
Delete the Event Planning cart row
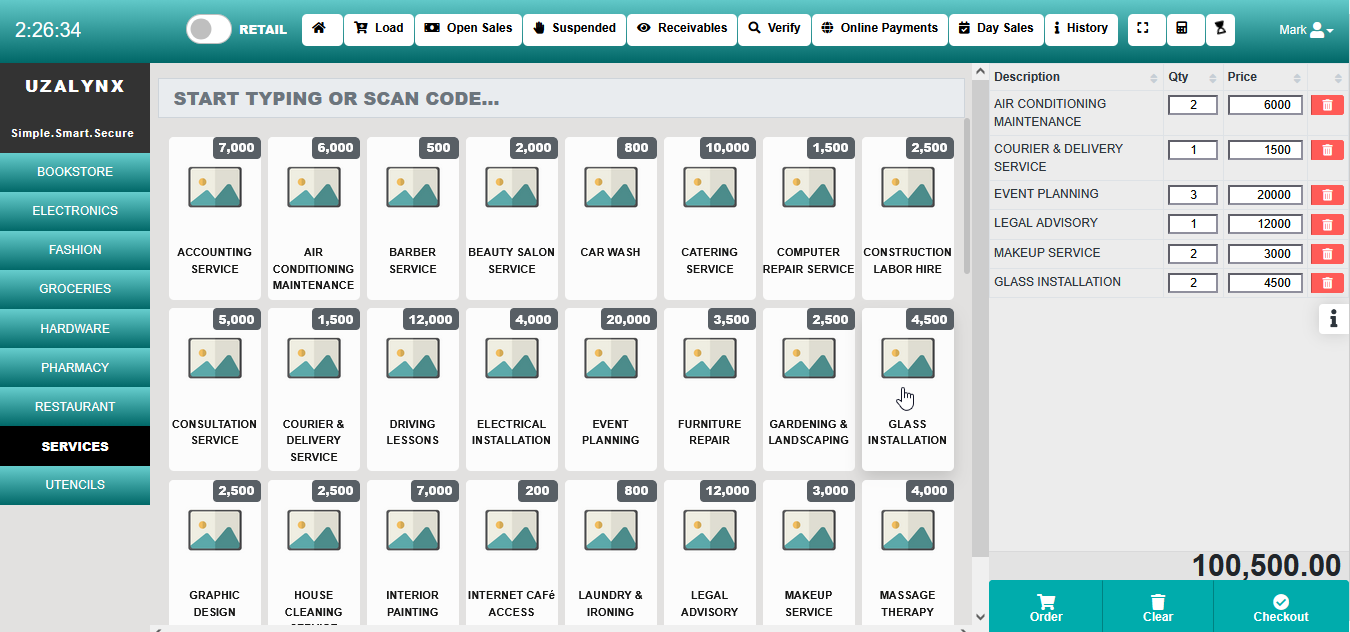point(1326,195)
